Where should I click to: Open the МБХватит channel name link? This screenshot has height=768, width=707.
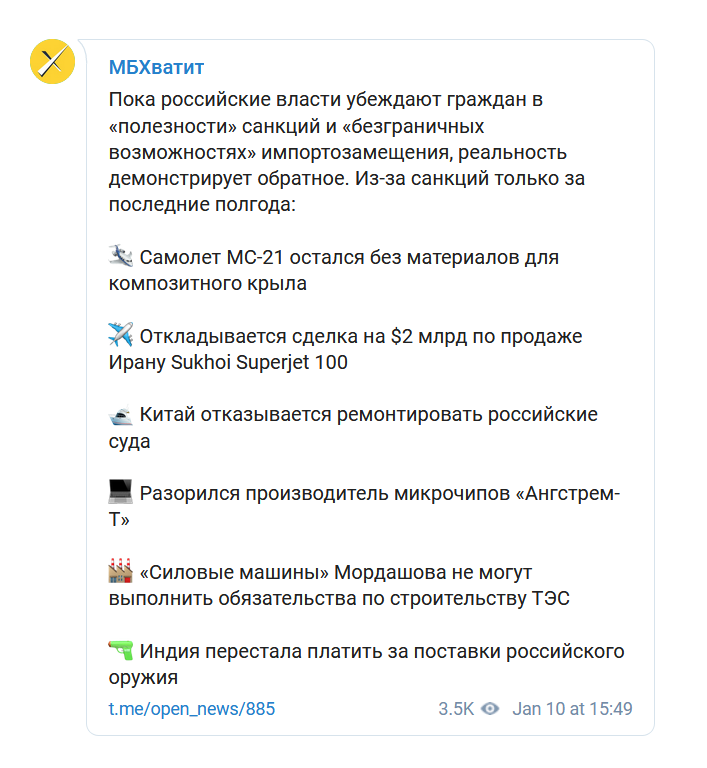click(156, 67)
